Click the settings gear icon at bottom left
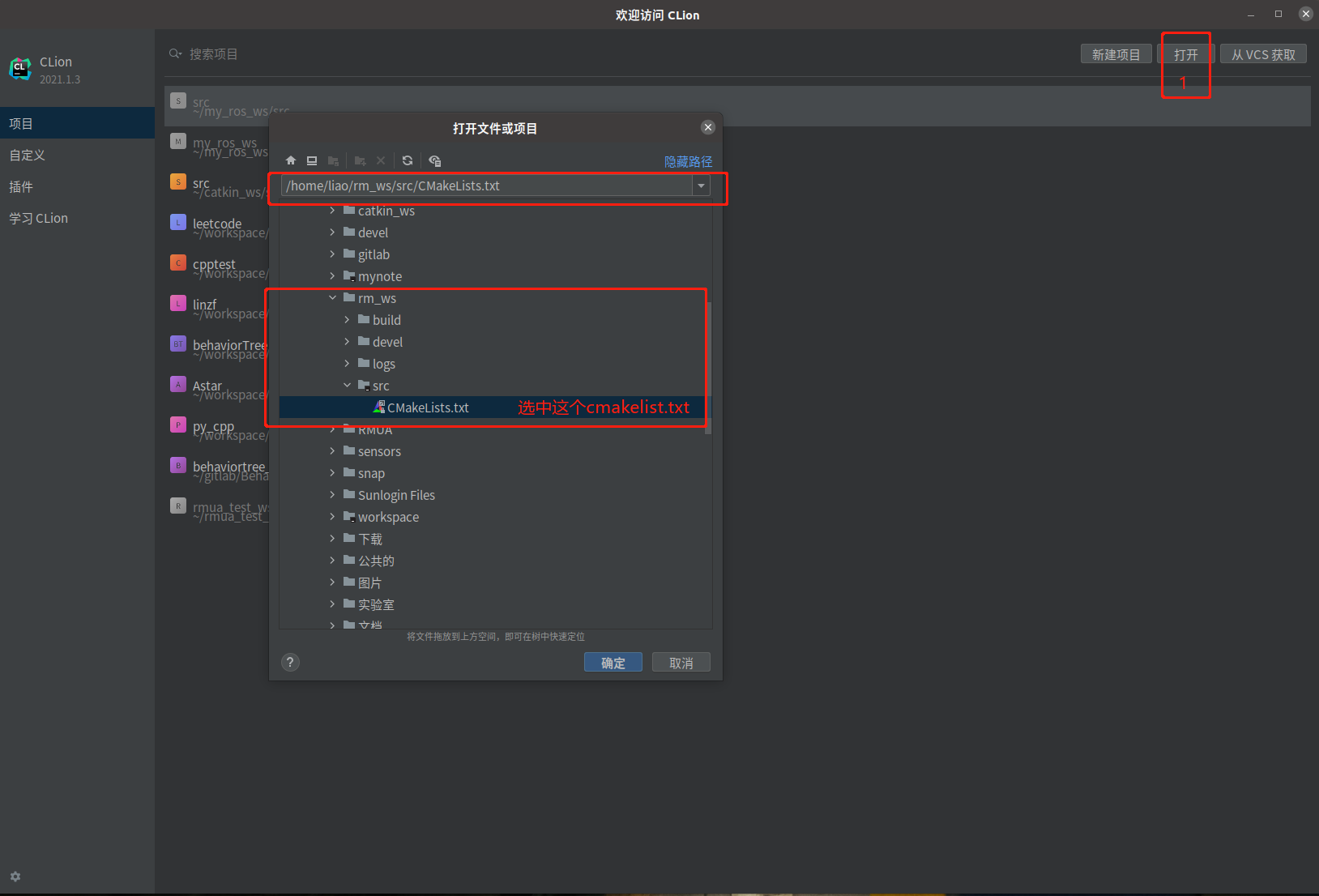Image resolution: width=1319 pixels, height=896 pixels. (15, 877)
